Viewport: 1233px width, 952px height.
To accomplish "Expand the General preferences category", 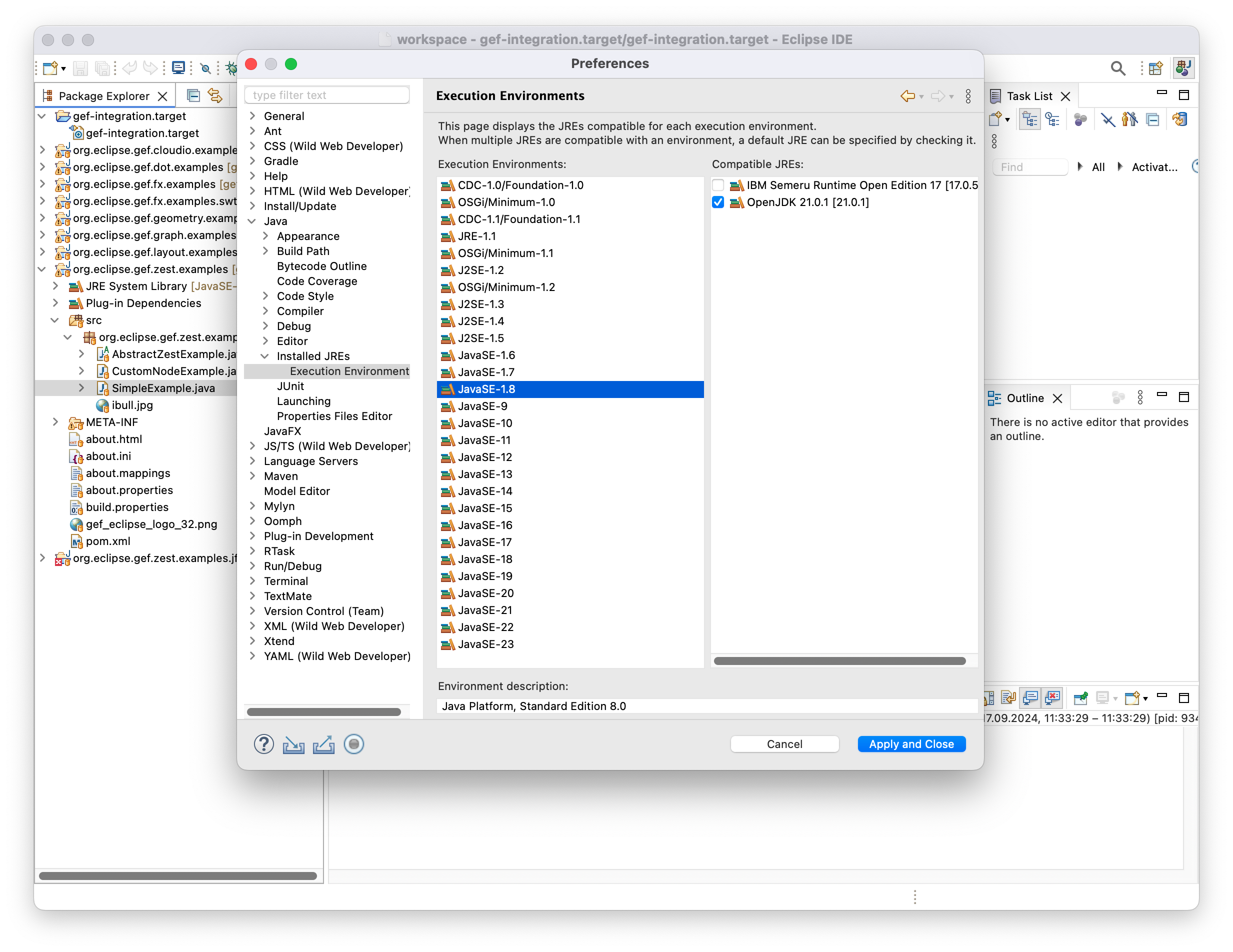I will pyautogui.click(x=252, y=116).
